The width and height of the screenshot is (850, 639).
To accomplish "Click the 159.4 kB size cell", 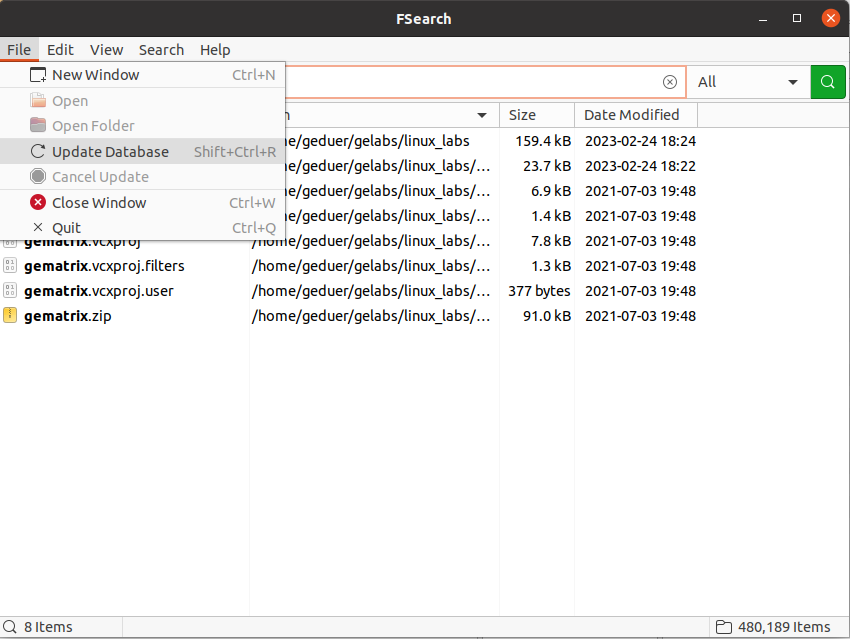I will click(543, 141).
